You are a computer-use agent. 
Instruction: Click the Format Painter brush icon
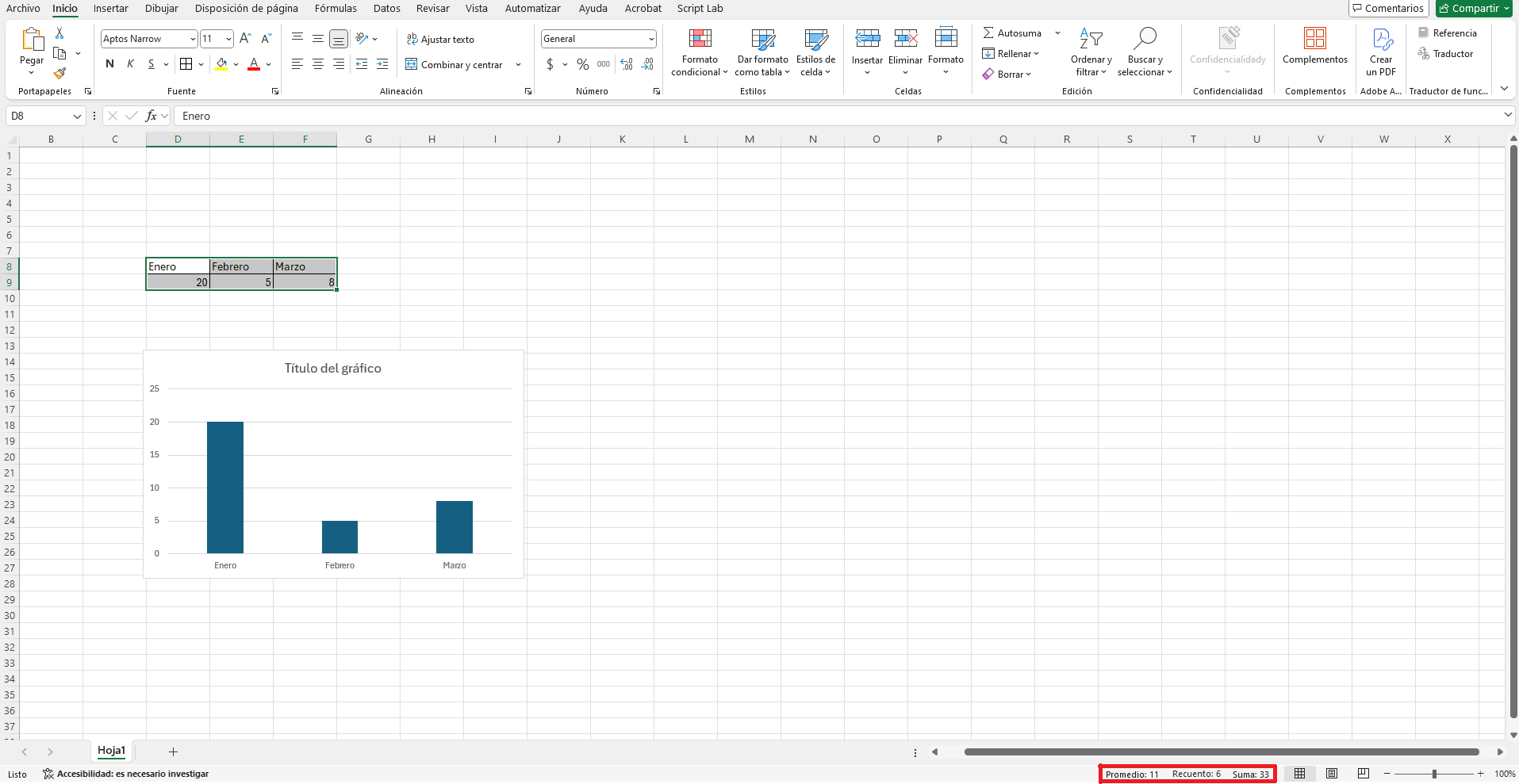click(59, 73)
